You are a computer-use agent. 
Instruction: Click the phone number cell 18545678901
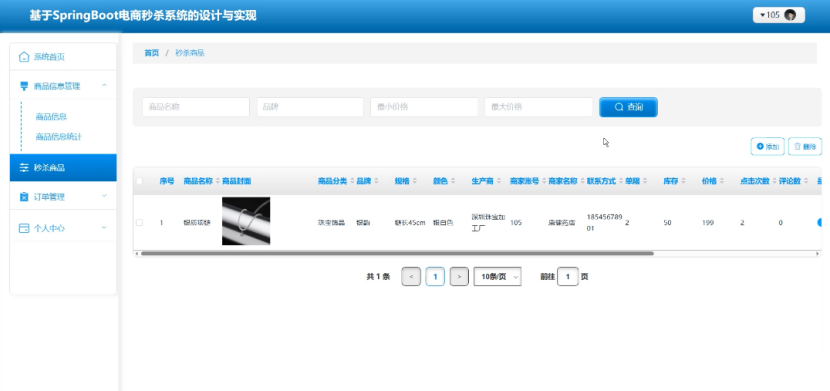(x=605, y=223)
